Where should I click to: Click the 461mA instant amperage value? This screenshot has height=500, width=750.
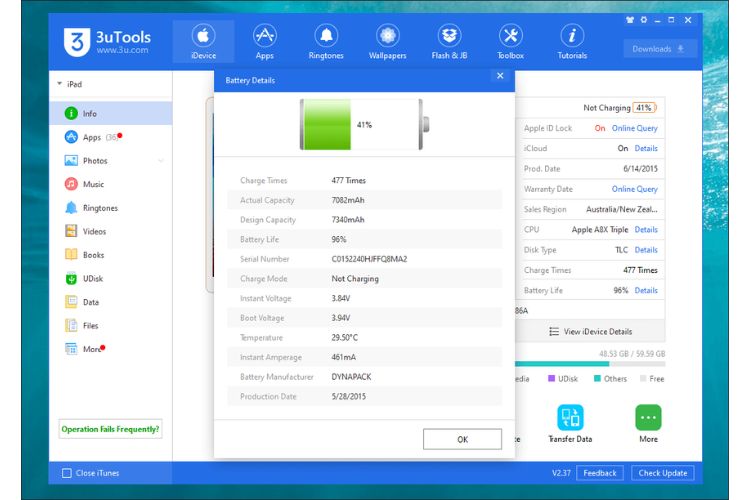click(343, 357)
